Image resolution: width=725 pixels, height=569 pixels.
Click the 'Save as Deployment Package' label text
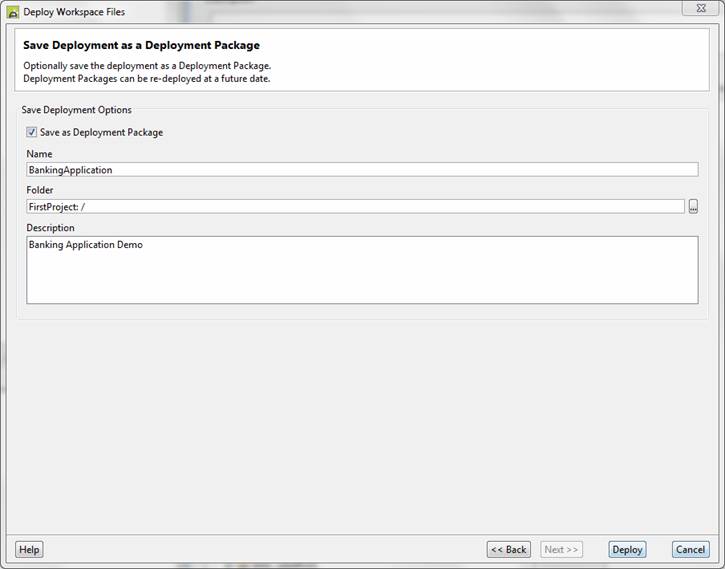pyautogui.click(x=101, y=132)
